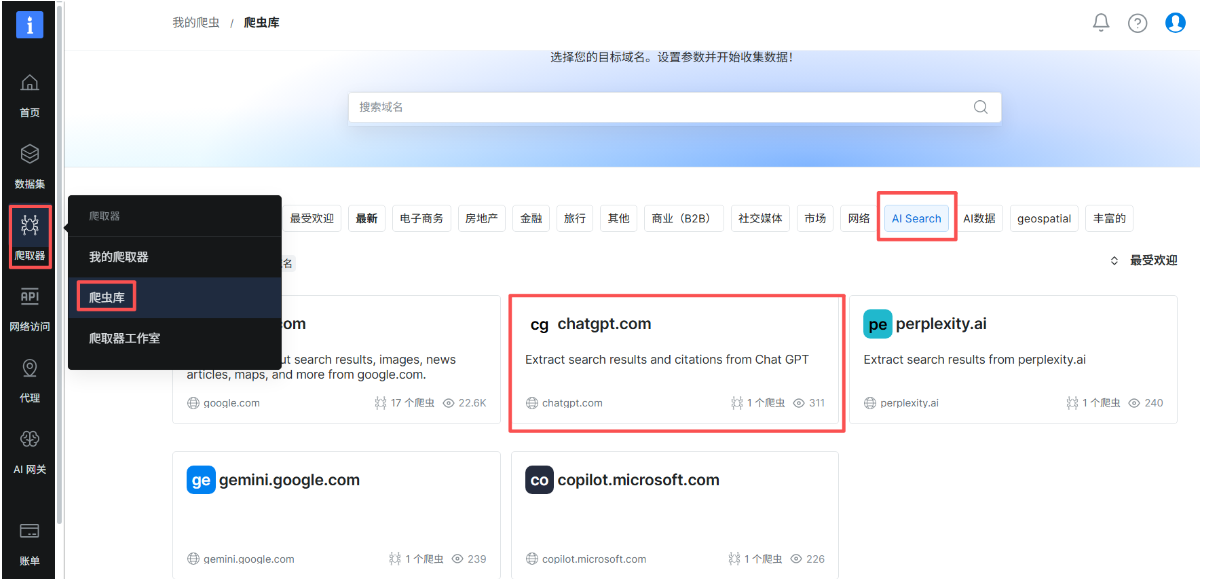
Task: Click the 17 个爬虫 count on google card
Action: click(412, 403)
